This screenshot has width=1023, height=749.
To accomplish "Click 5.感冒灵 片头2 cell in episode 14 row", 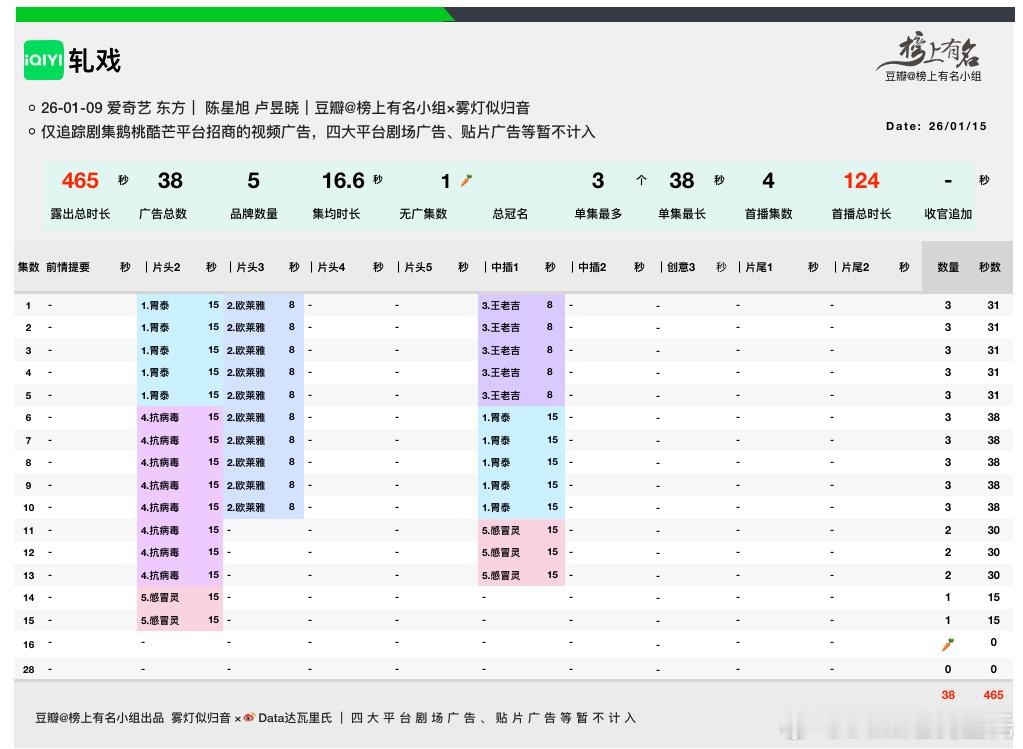I will (x=160, y=598).
